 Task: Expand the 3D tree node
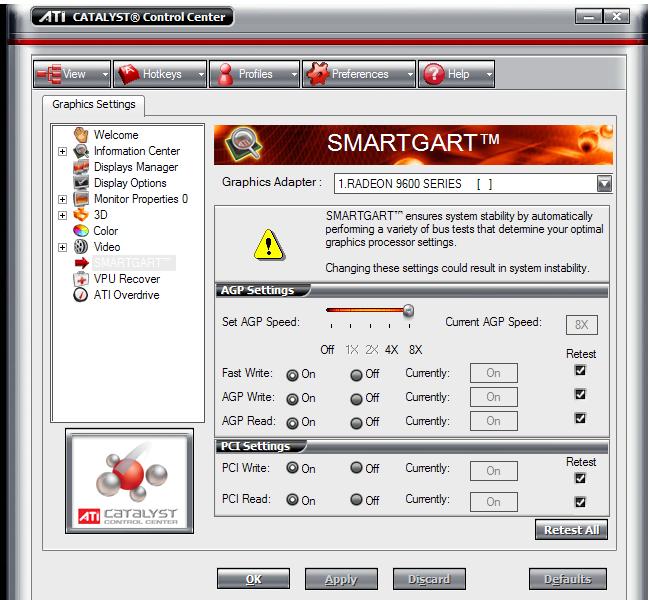point(62,215)
